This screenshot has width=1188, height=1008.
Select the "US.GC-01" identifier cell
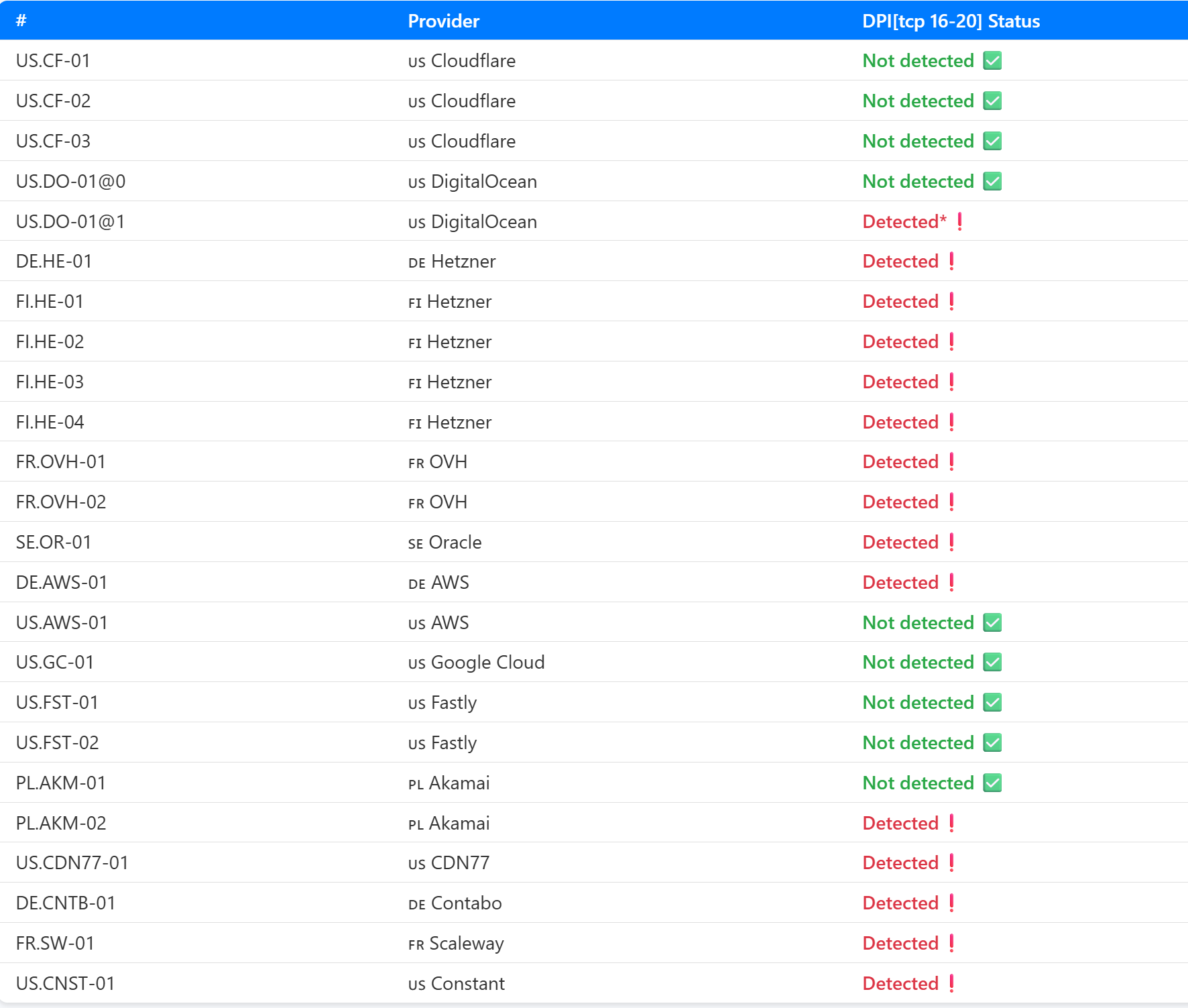55,662
